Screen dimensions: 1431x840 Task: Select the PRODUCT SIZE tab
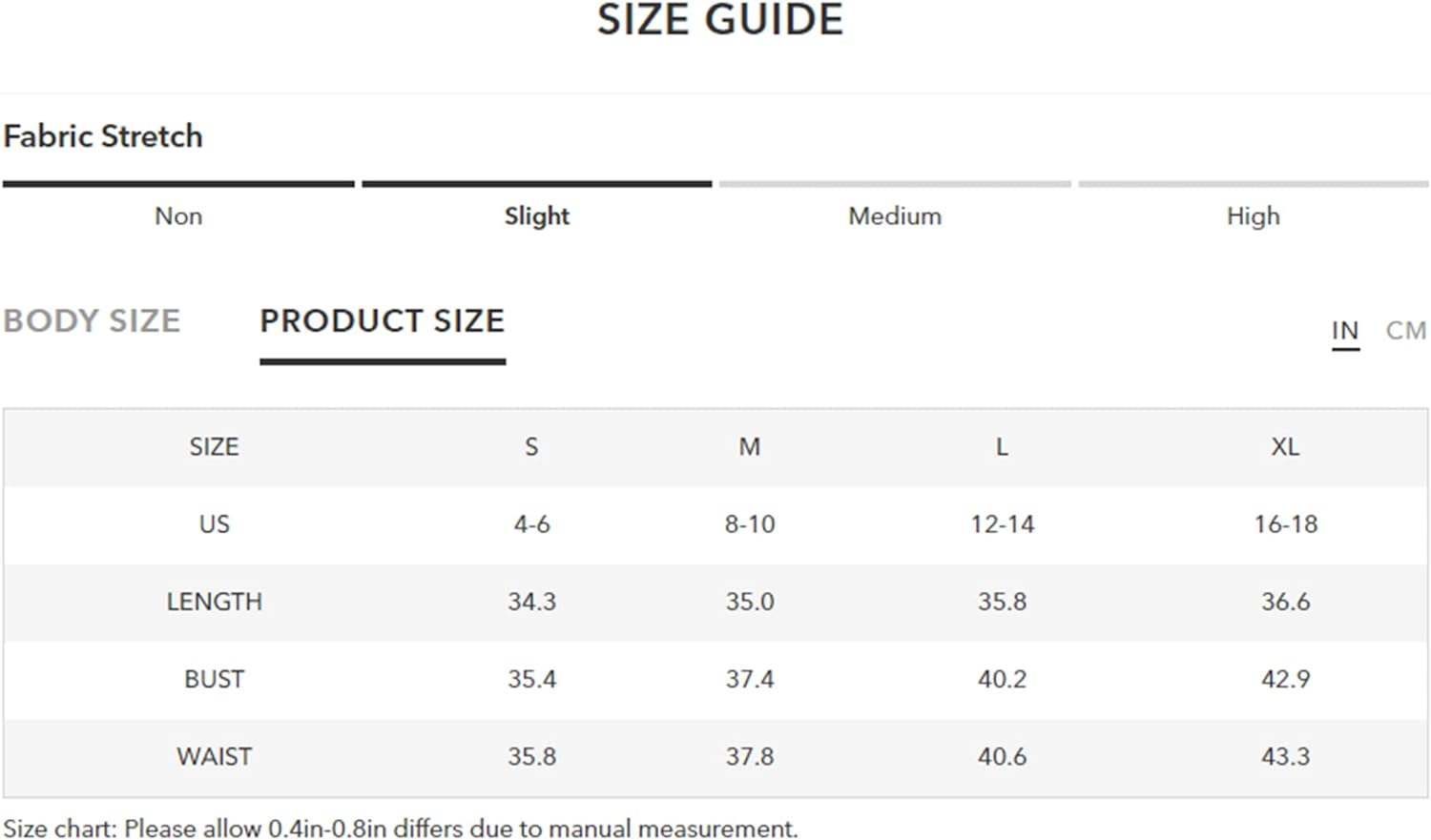click(383, 320)
